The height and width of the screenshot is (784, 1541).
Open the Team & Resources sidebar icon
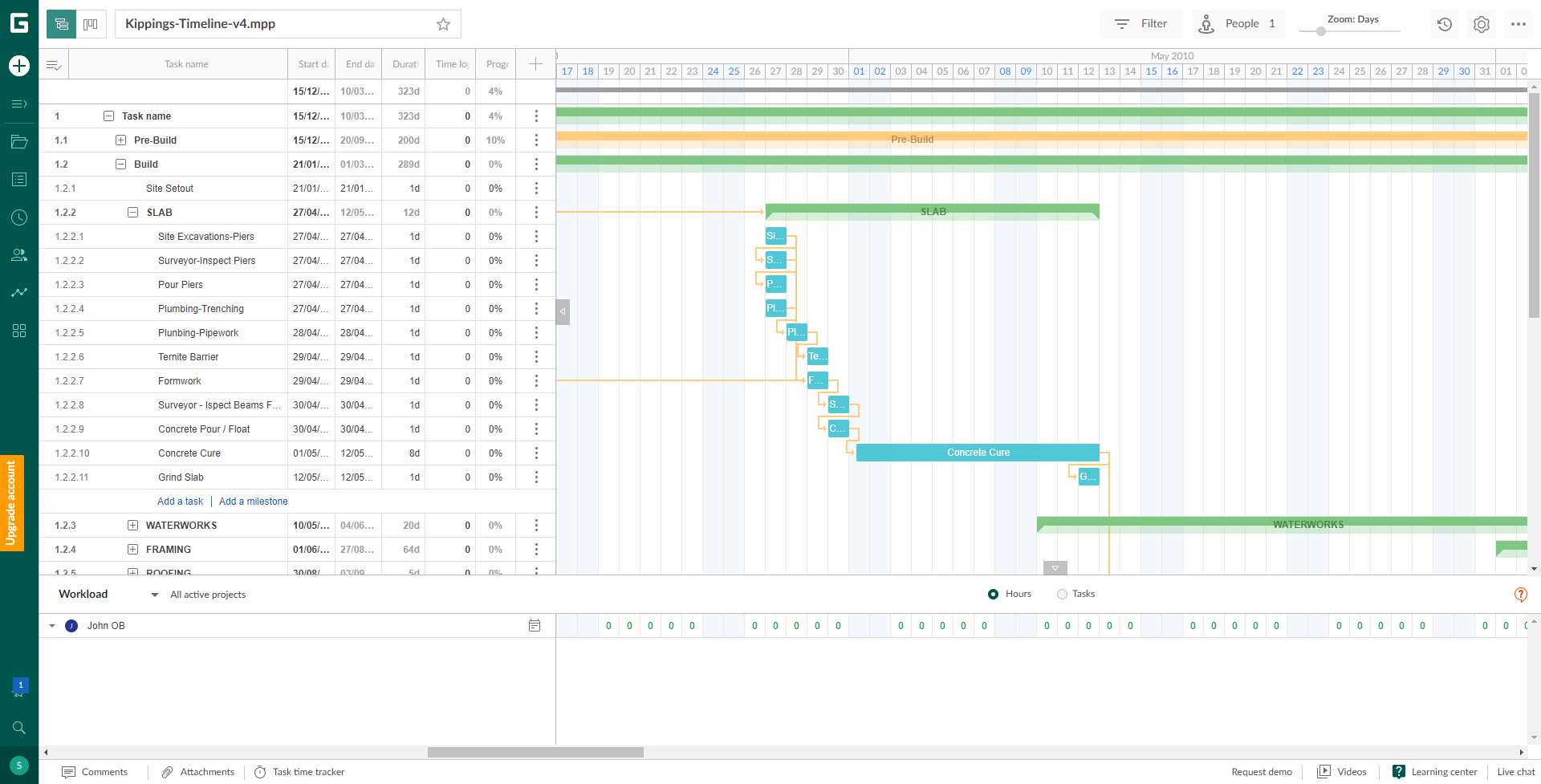(x=18, y=255)
